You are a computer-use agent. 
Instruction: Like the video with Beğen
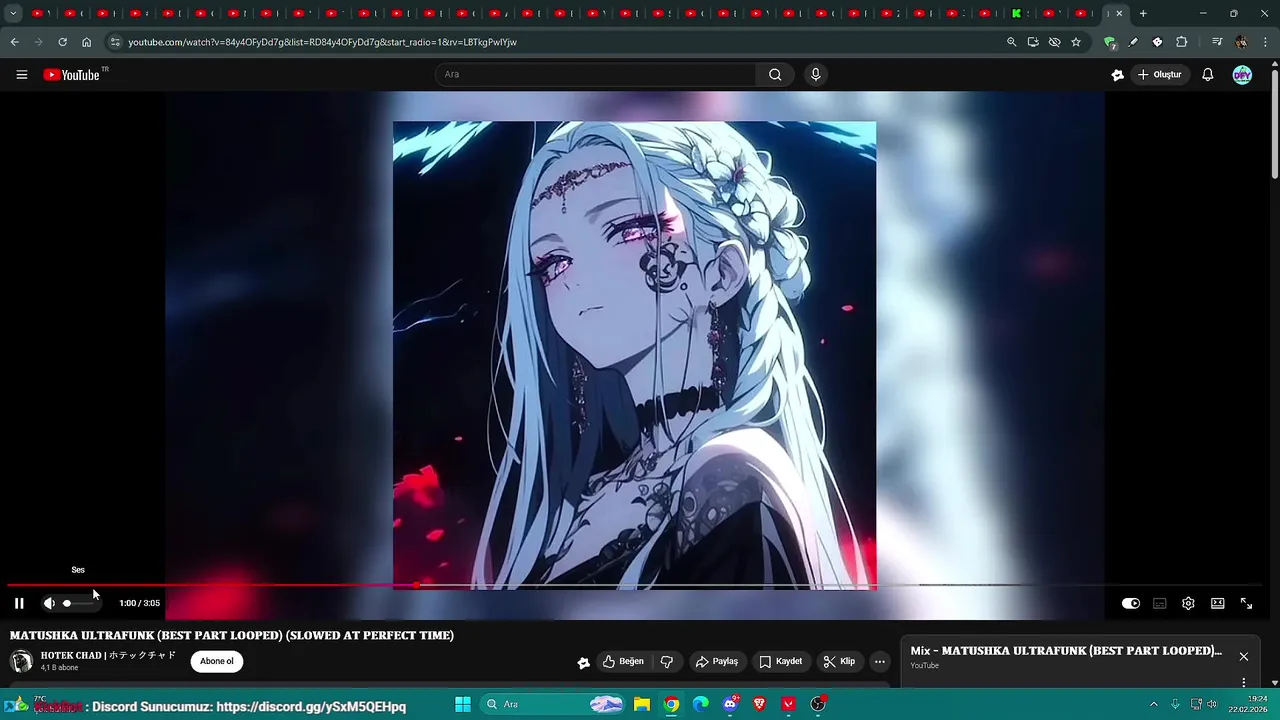click(623, 661)
